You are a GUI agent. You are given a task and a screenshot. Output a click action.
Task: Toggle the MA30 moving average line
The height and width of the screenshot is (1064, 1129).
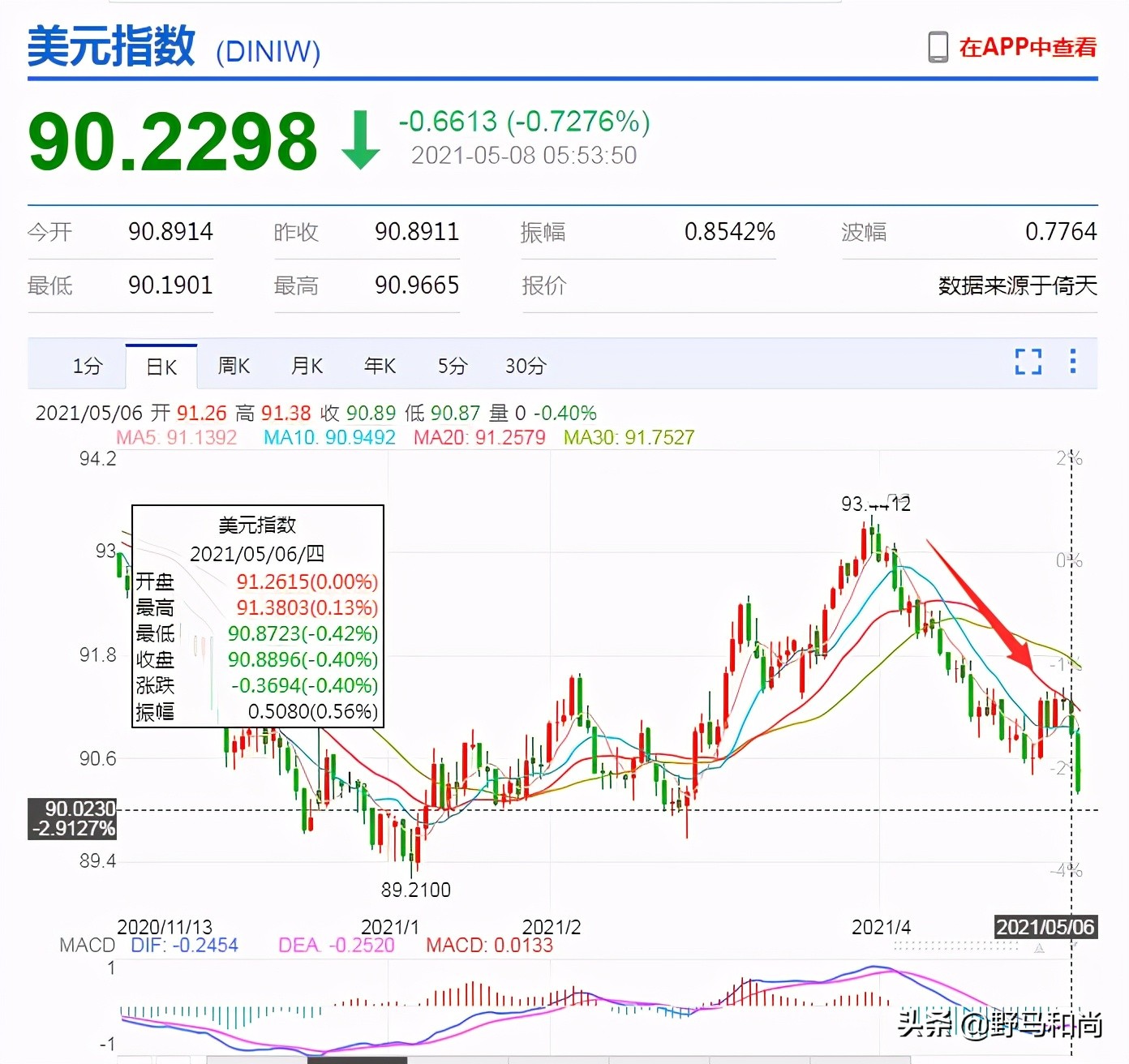point(629,437)
